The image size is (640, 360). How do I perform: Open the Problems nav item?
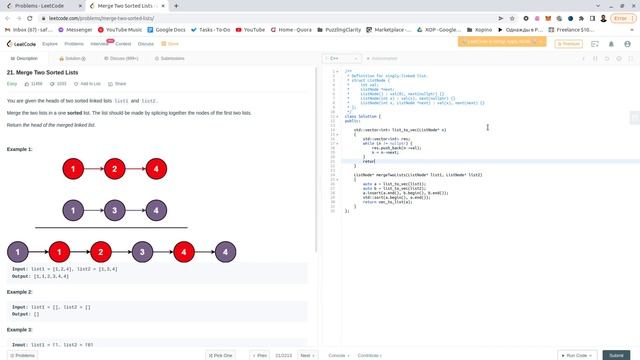point(74,44)
